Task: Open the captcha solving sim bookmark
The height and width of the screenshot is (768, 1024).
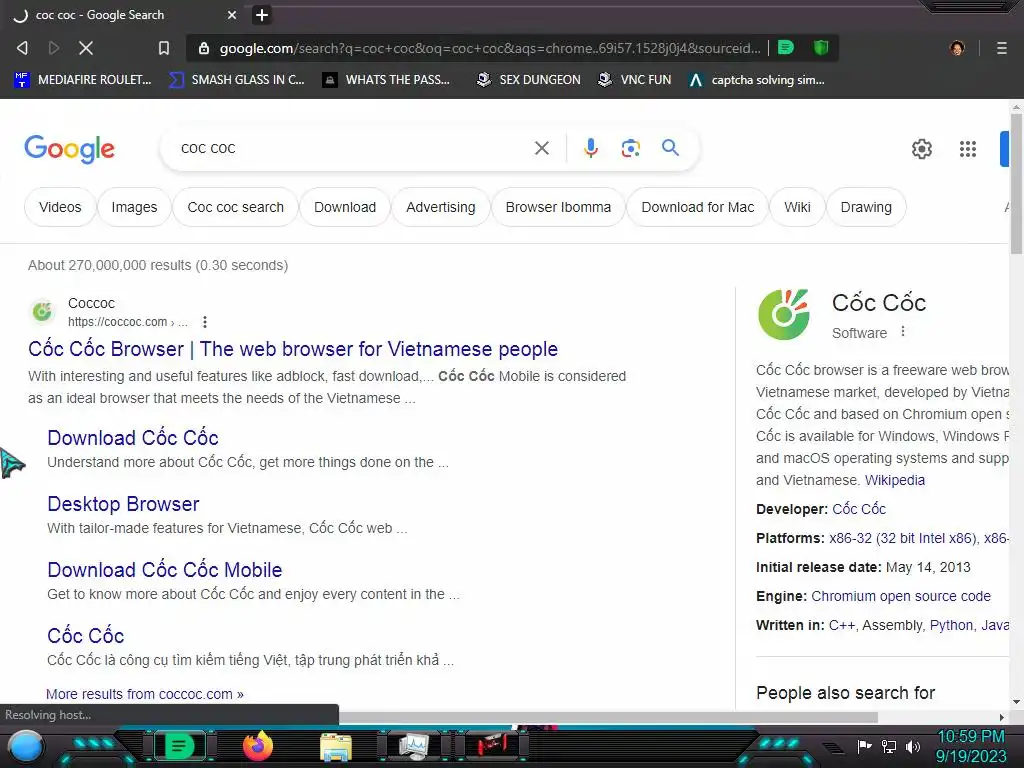Action: point(758,80)
